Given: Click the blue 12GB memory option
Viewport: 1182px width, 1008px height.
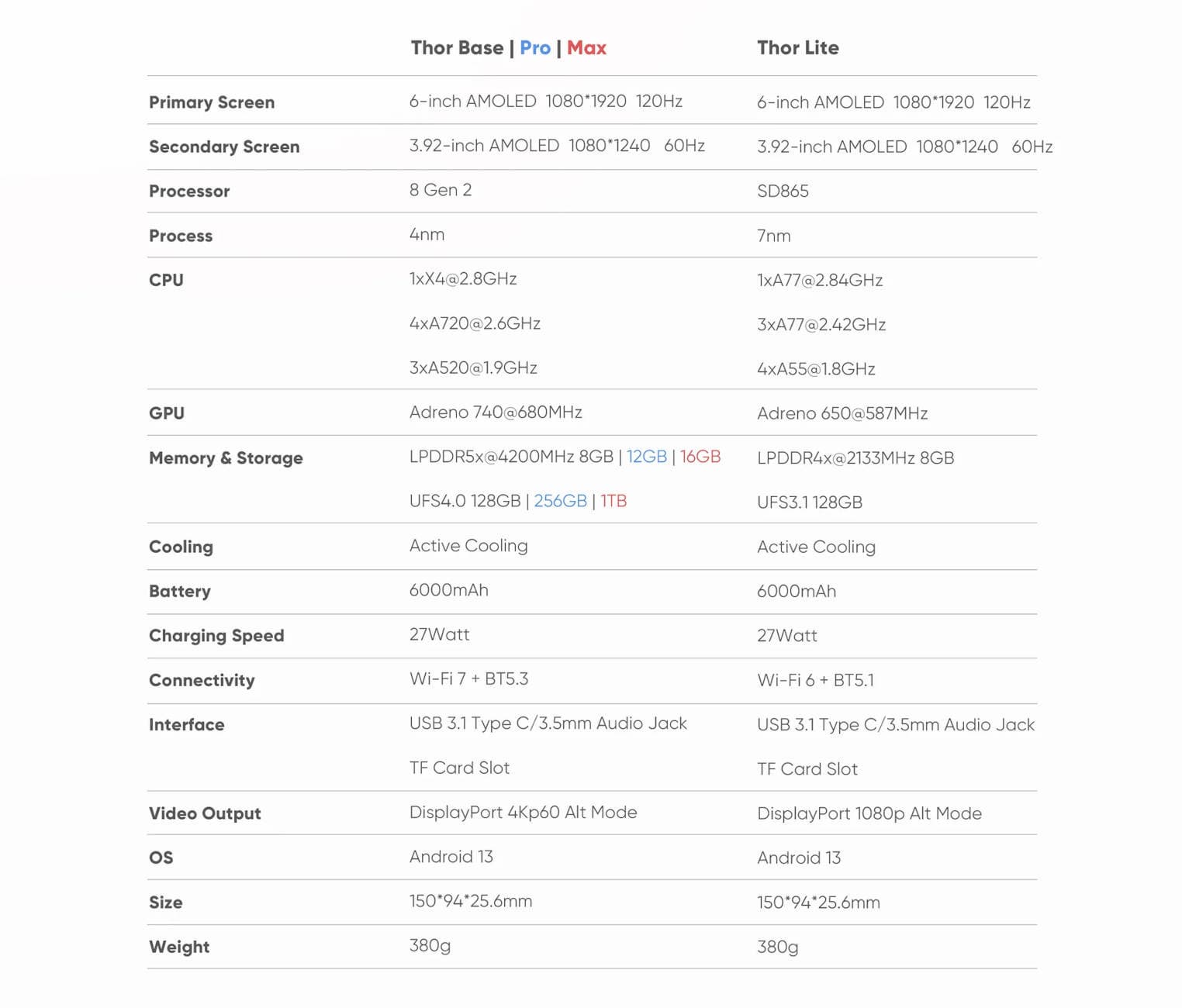Looking at the screenshot, I should [x=646, y=457].
